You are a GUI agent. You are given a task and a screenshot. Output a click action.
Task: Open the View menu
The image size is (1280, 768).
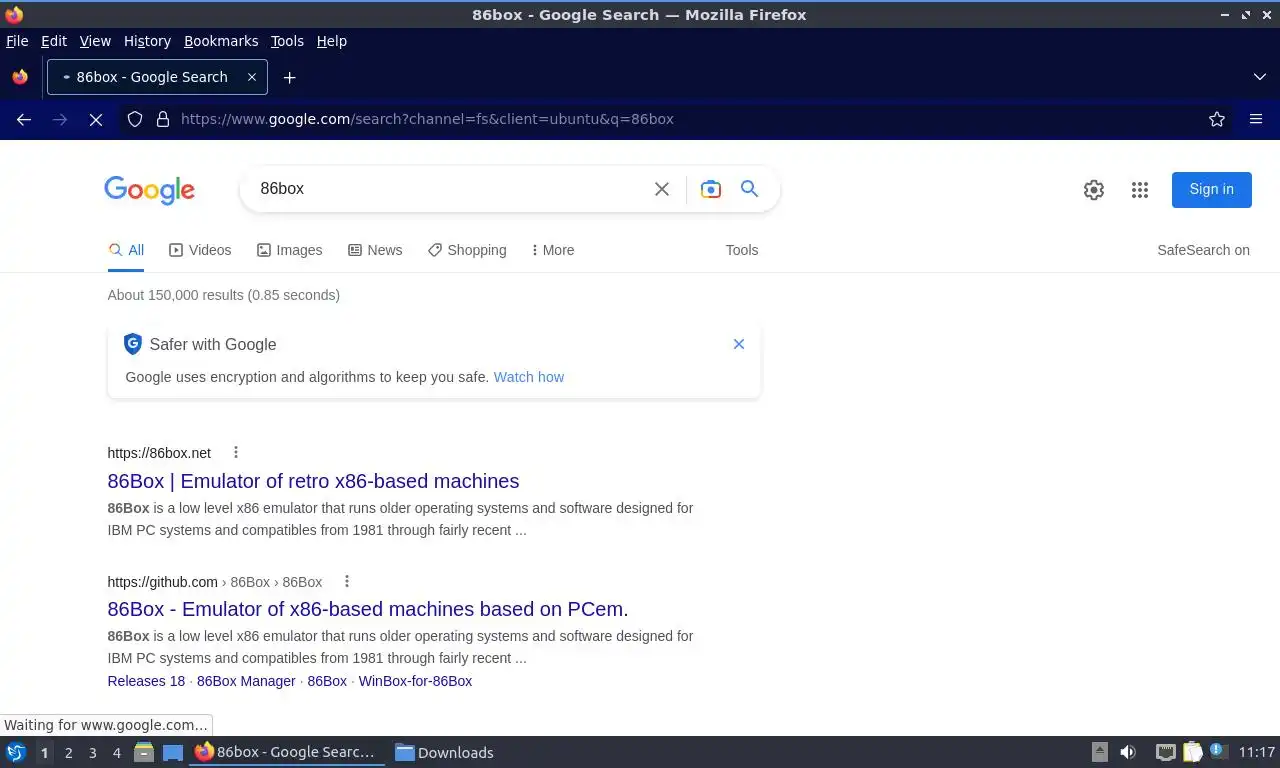coord(95,41)
